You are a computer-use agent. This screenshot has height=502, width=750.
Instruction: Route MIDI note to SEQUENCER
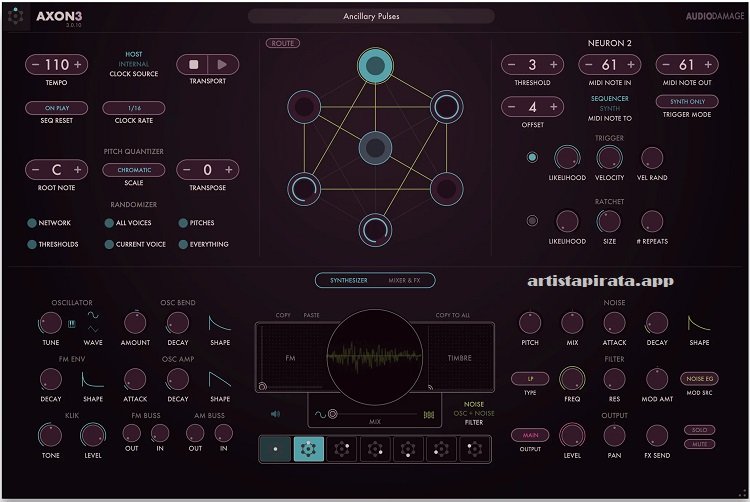[x=610, y=98]
